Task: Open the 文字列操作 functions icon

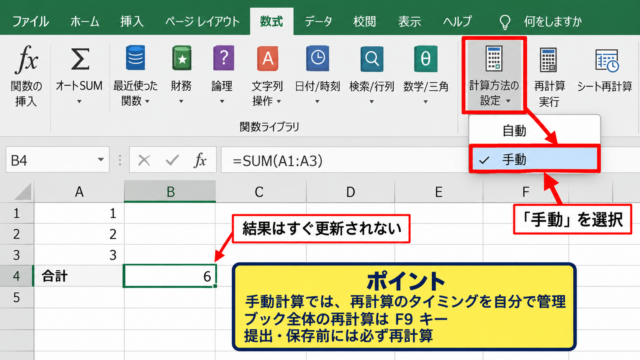Action: pyautogui.click(x=267, y=58)
